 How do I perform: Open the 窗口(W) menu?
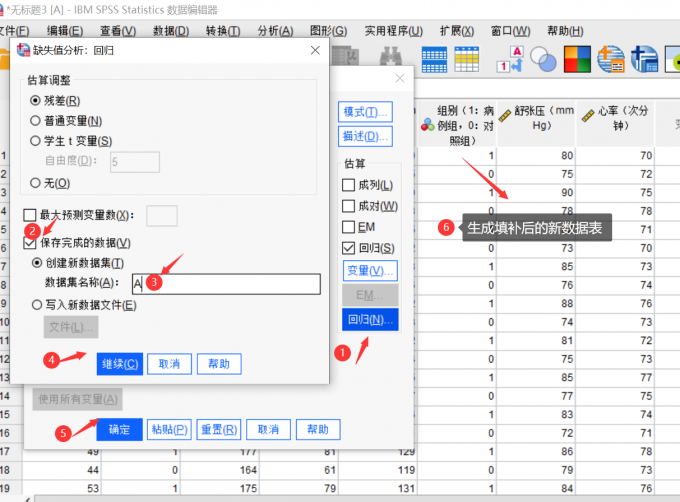[510, 31]
